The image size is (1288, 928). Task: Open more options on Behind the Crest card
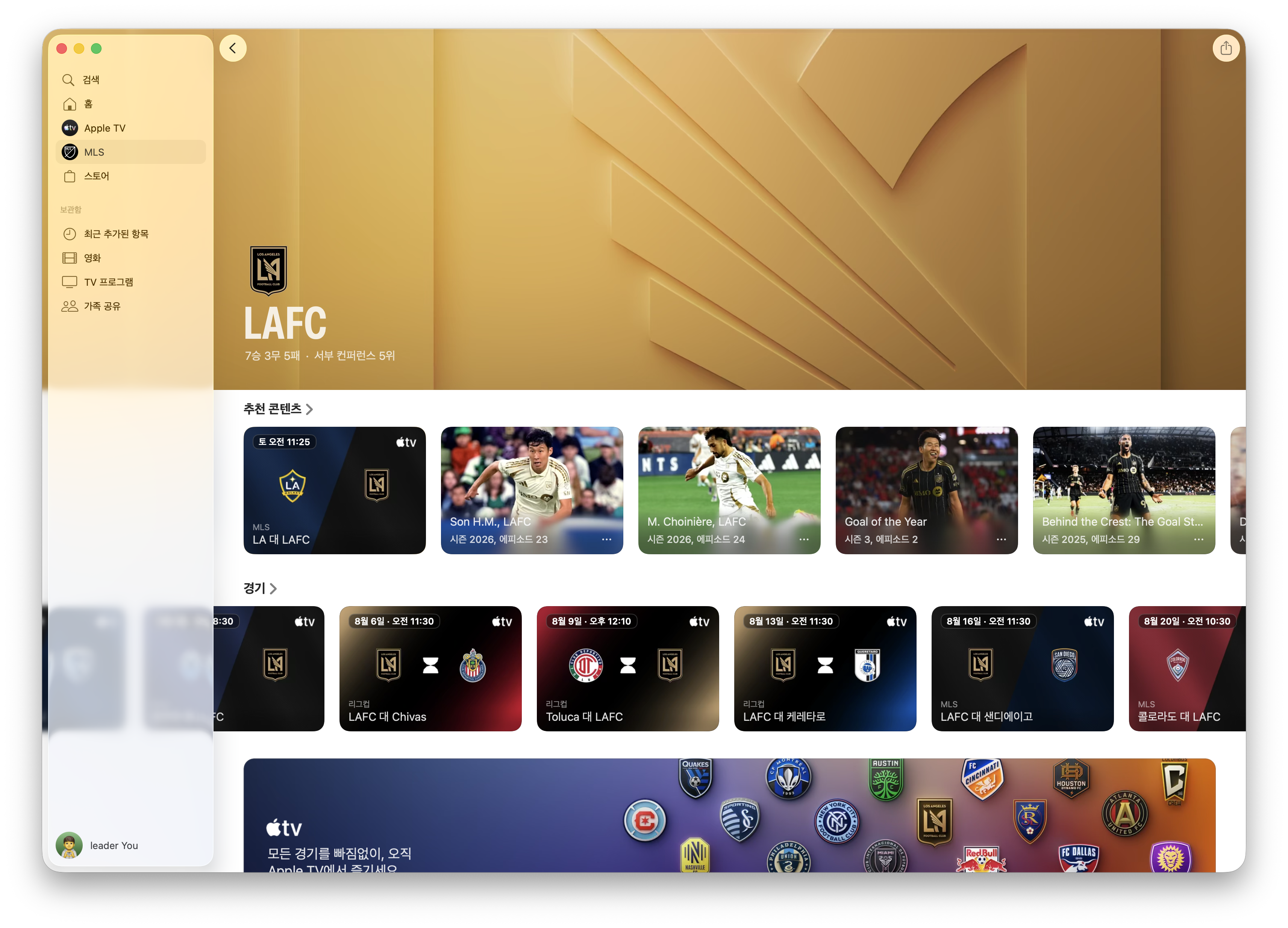[1198, 539]
